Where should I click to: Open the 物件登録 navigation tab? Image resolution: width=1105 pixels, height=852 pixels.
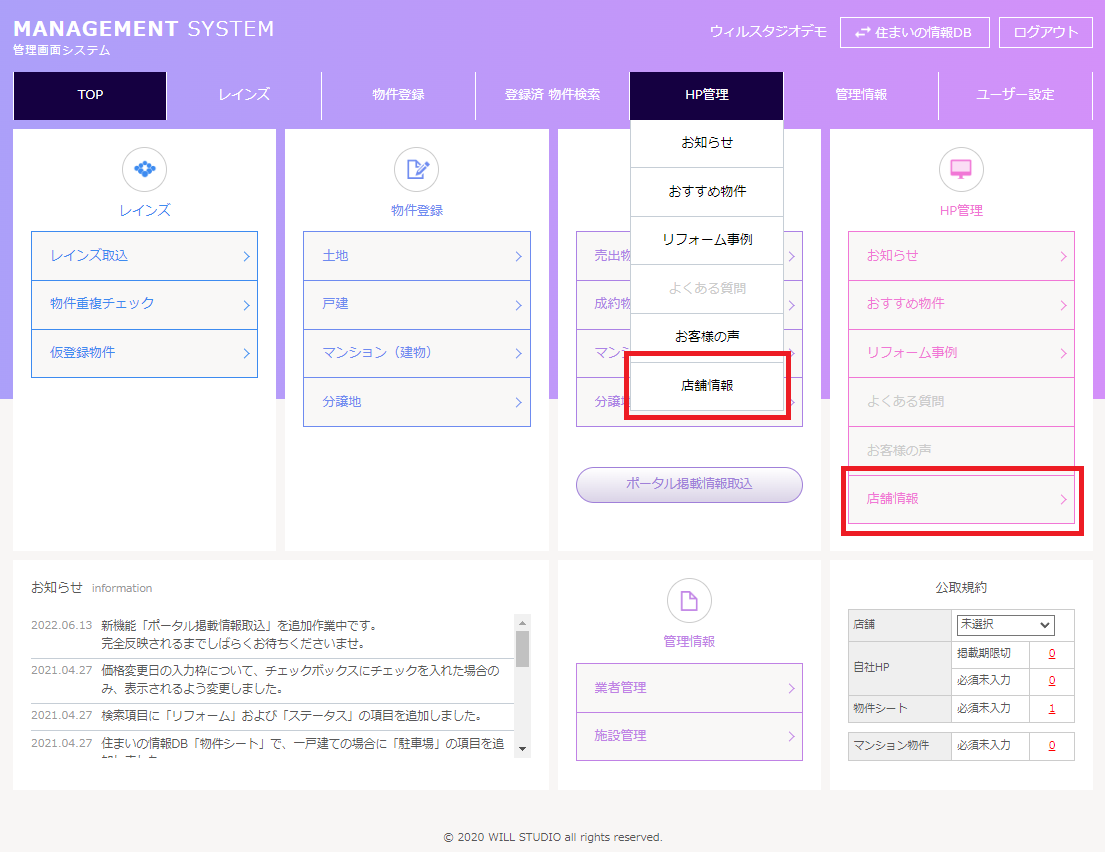coord(398,95)
